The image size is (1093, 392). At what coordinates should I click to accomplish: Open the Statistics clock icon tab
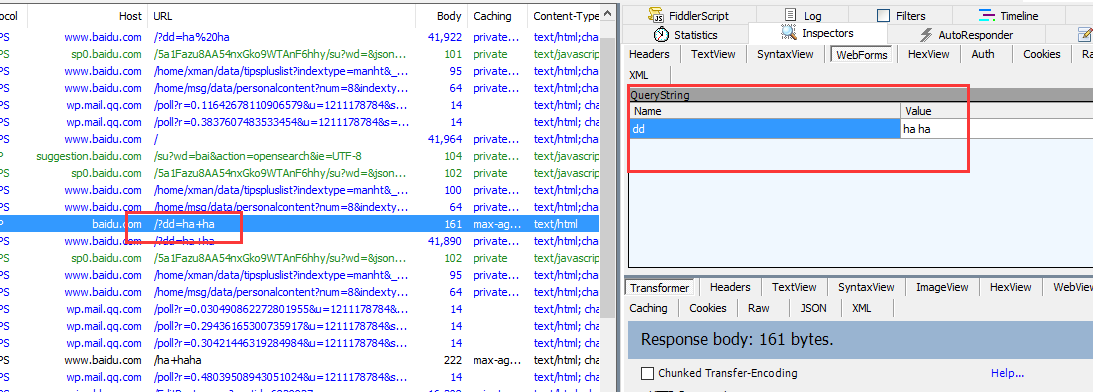(661, 34)
